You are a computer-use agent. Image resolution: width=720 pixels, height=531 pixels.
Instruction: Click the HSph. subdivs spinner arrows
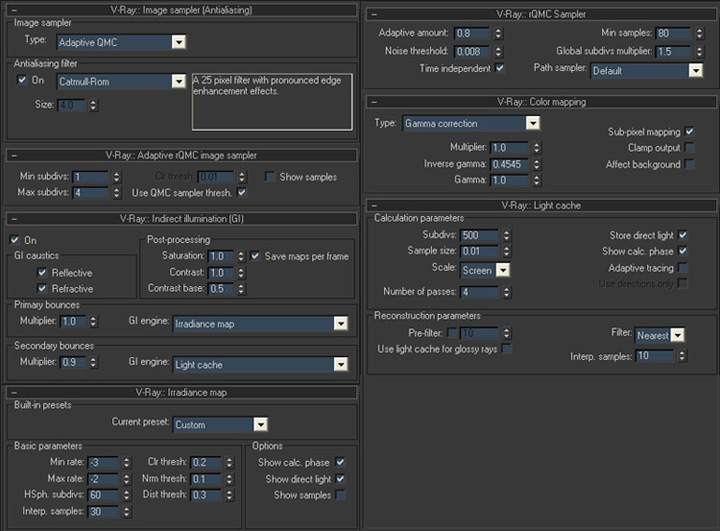[125, 495]
